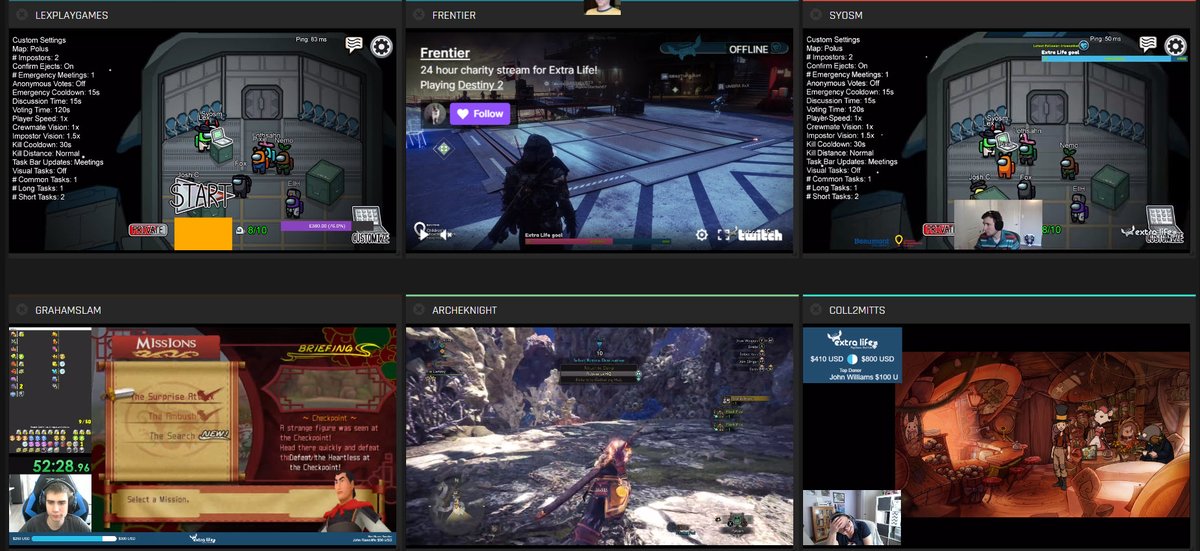Click the Extra Life donation widget in COLL2MITTS
The height and width of the screenshot is (551, 1200).
click(x=853, y=355)
